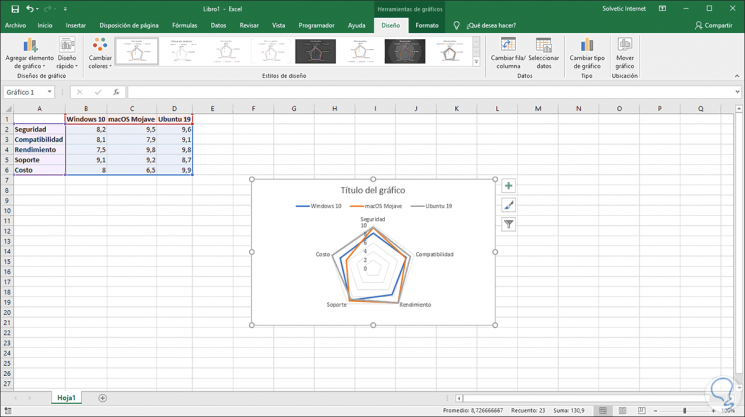Select the Hoja1 sheet tab

coord(67,398)
